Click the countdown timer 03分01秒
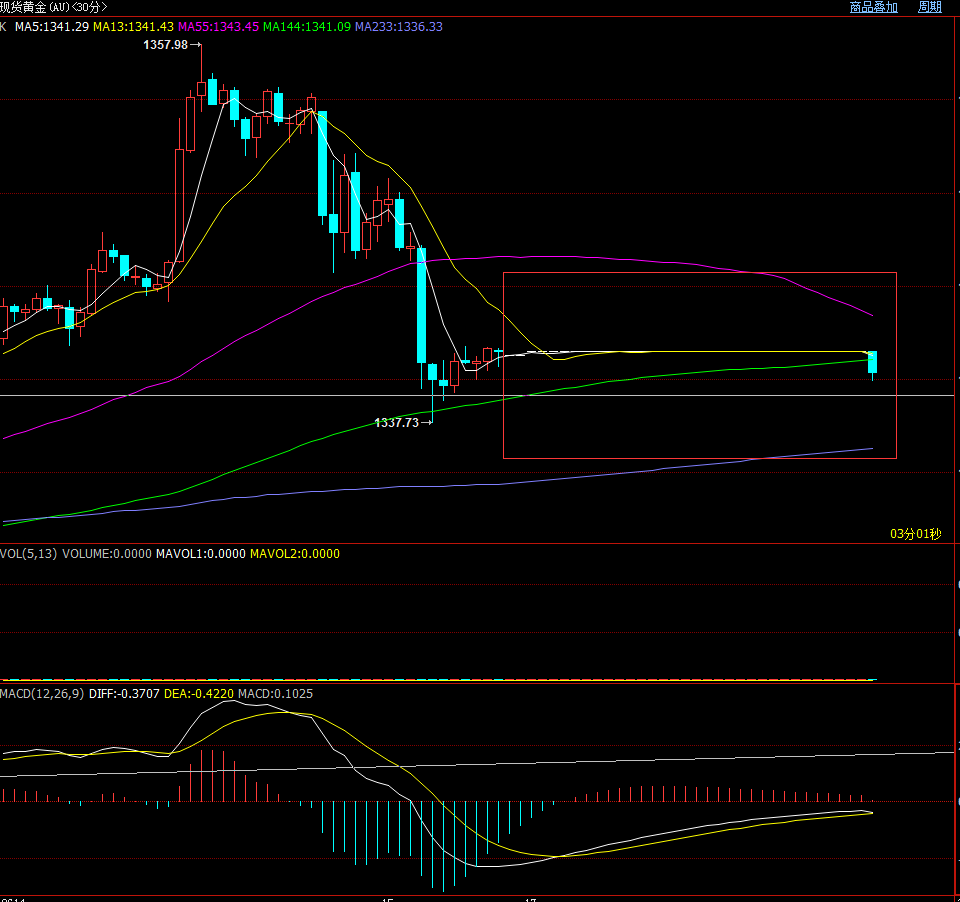This screenshot has width=960, height=902. 915,534
